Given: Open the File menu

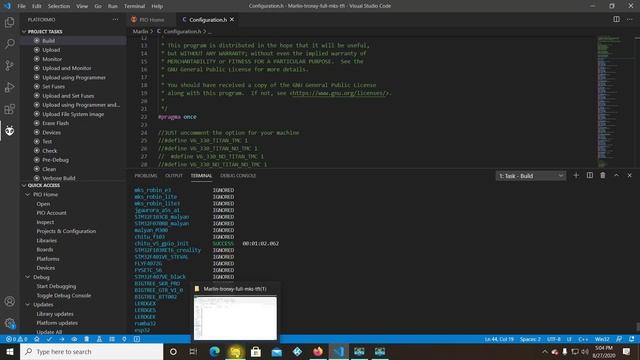Looking at the screenshot, I should pos(22,6).
